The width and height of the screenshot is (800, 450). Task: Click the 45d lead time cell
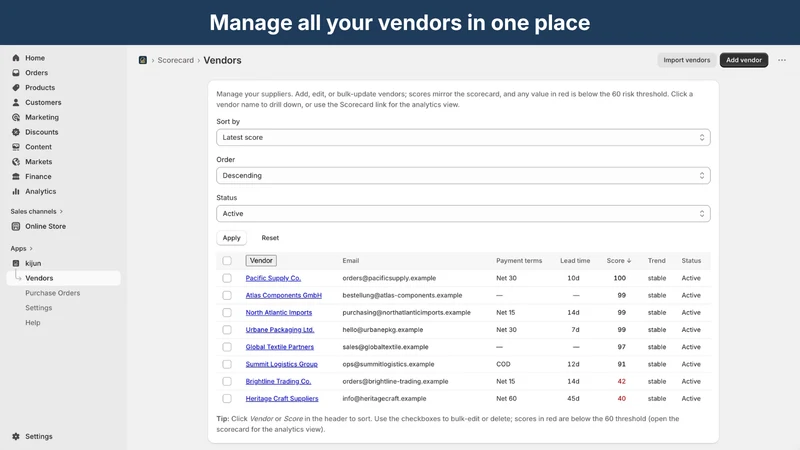(x=573, y=398)
